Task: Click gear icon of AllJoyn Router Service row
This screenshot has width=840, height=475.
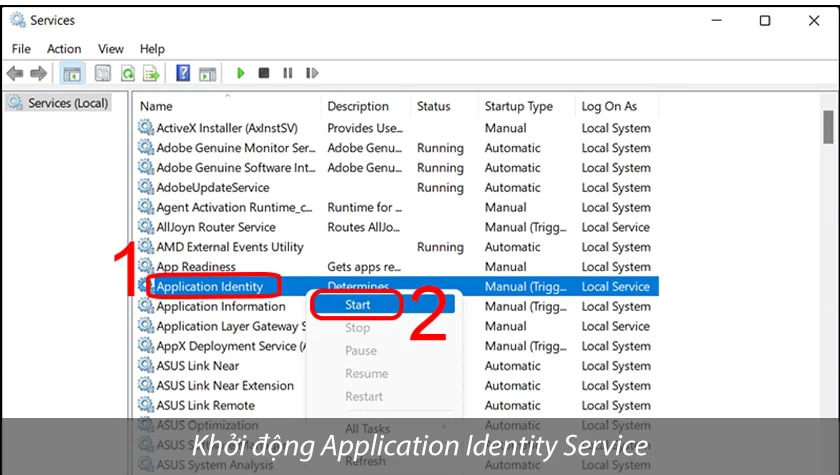Action: [145, 227]
